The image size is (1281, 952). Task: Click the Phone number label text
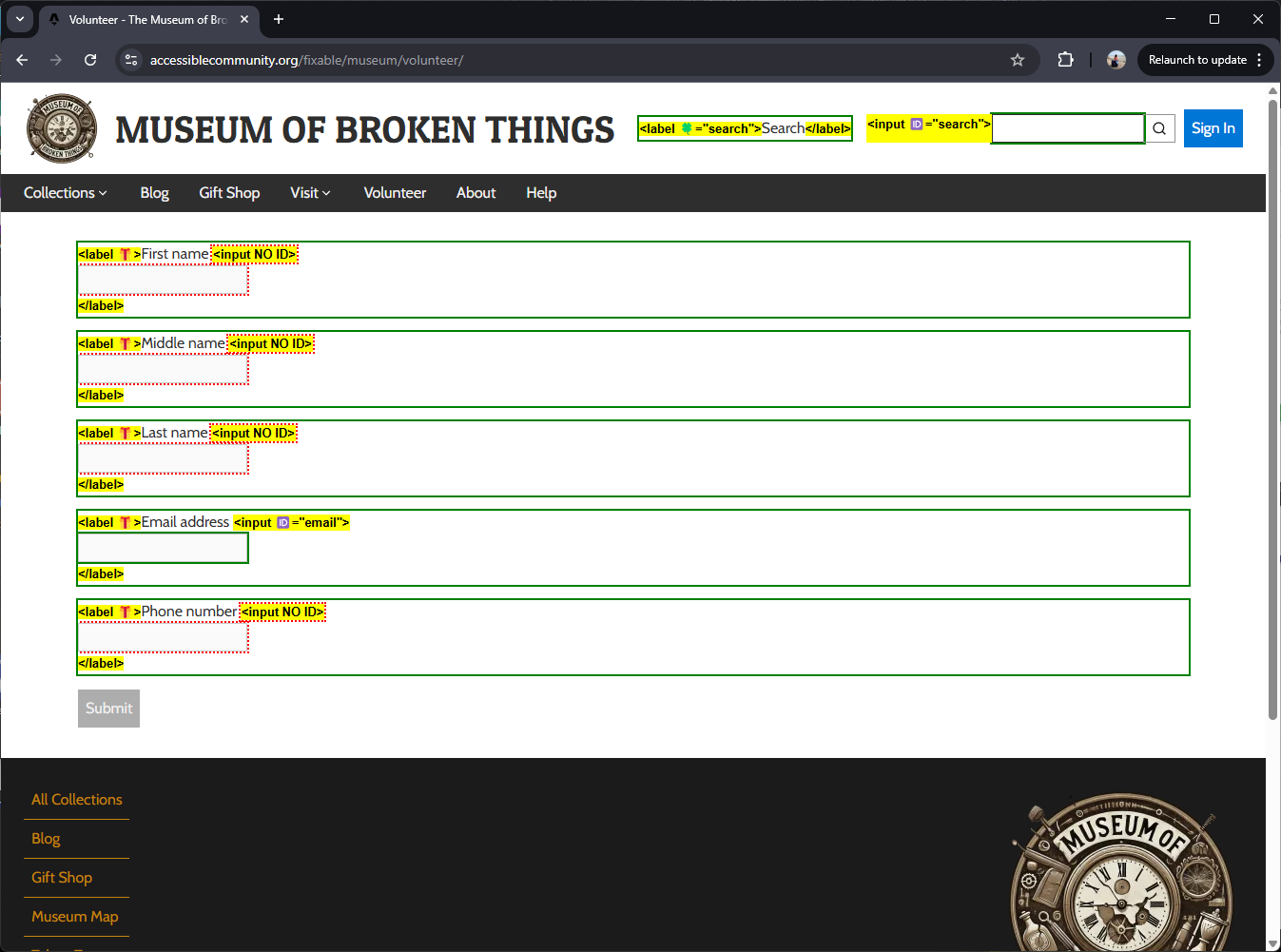click(x=189, y=612)
